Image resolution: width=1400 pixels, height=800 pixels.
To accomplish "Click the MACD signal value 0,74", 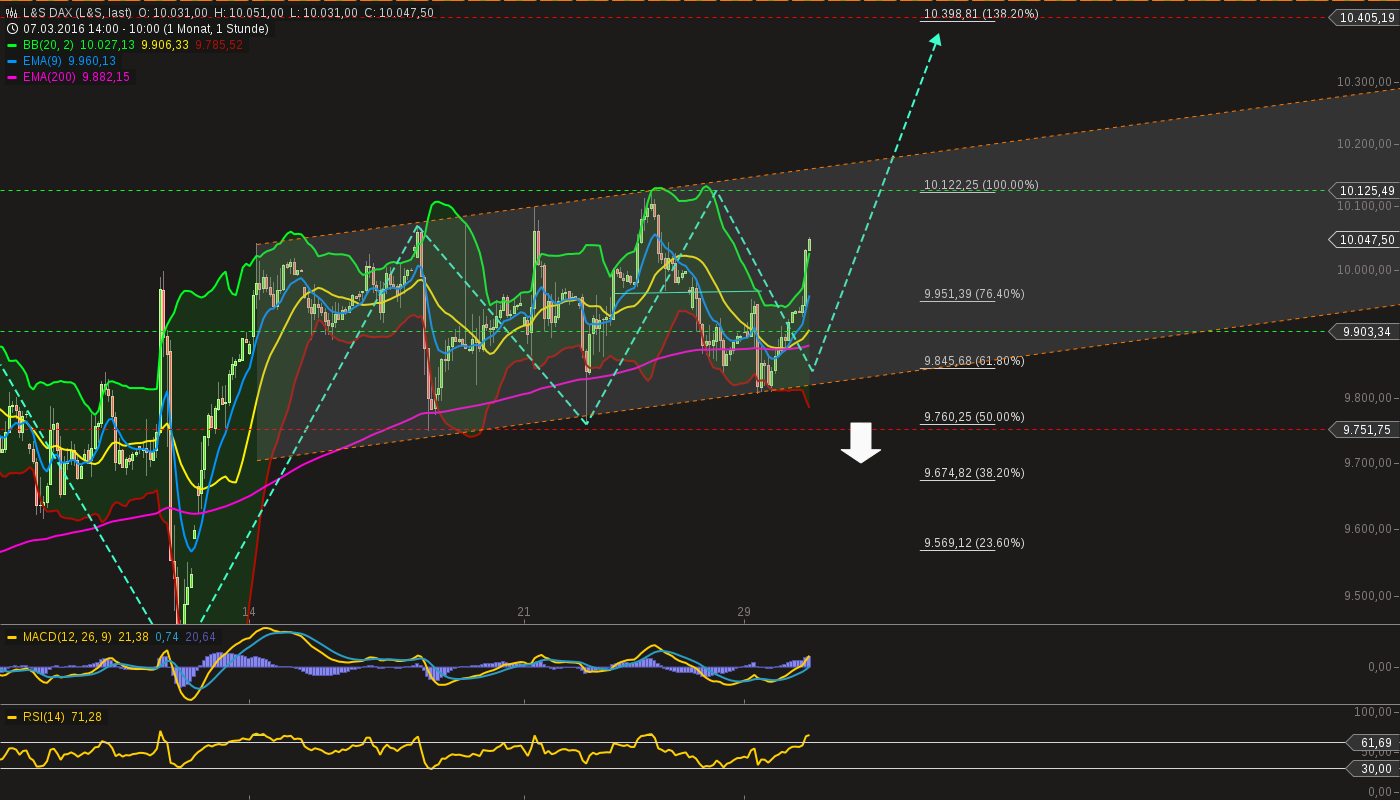I will (x=167, y=637).
